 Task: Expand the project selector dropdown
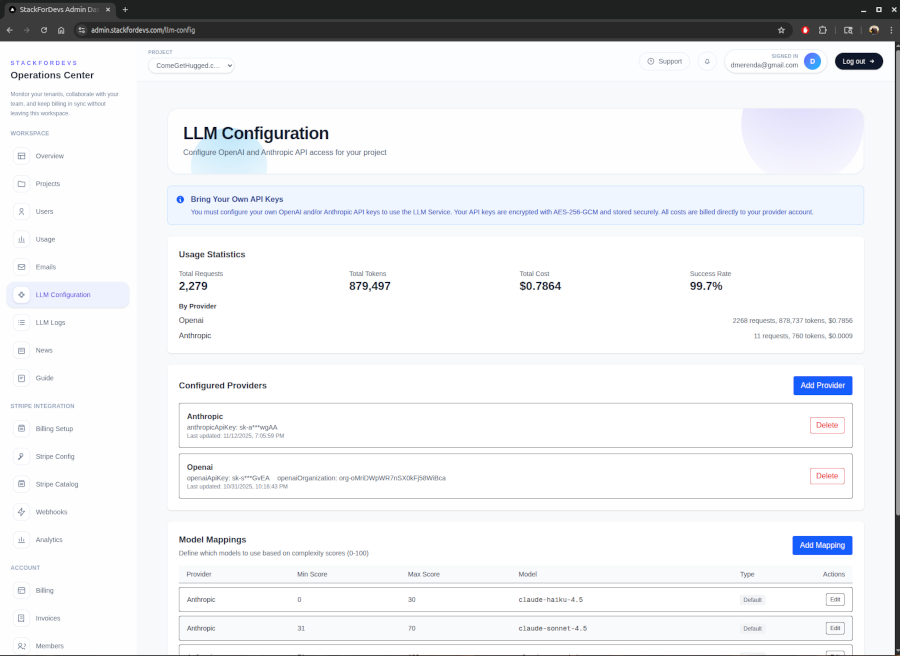pyautogui.click(x=191, y=65)
